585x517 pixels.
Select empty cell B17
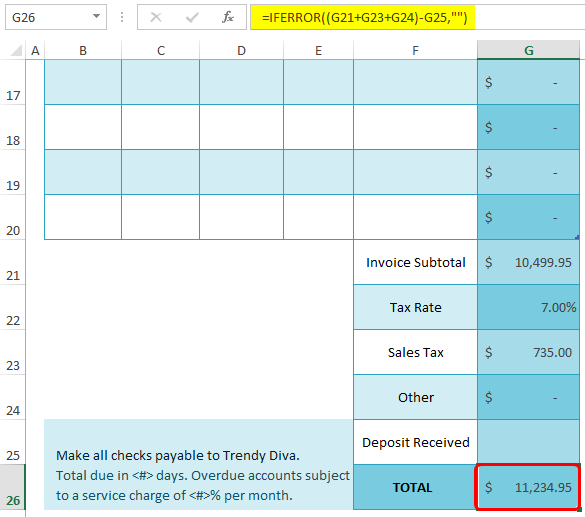pyautogui.click(x=83, y=82)
